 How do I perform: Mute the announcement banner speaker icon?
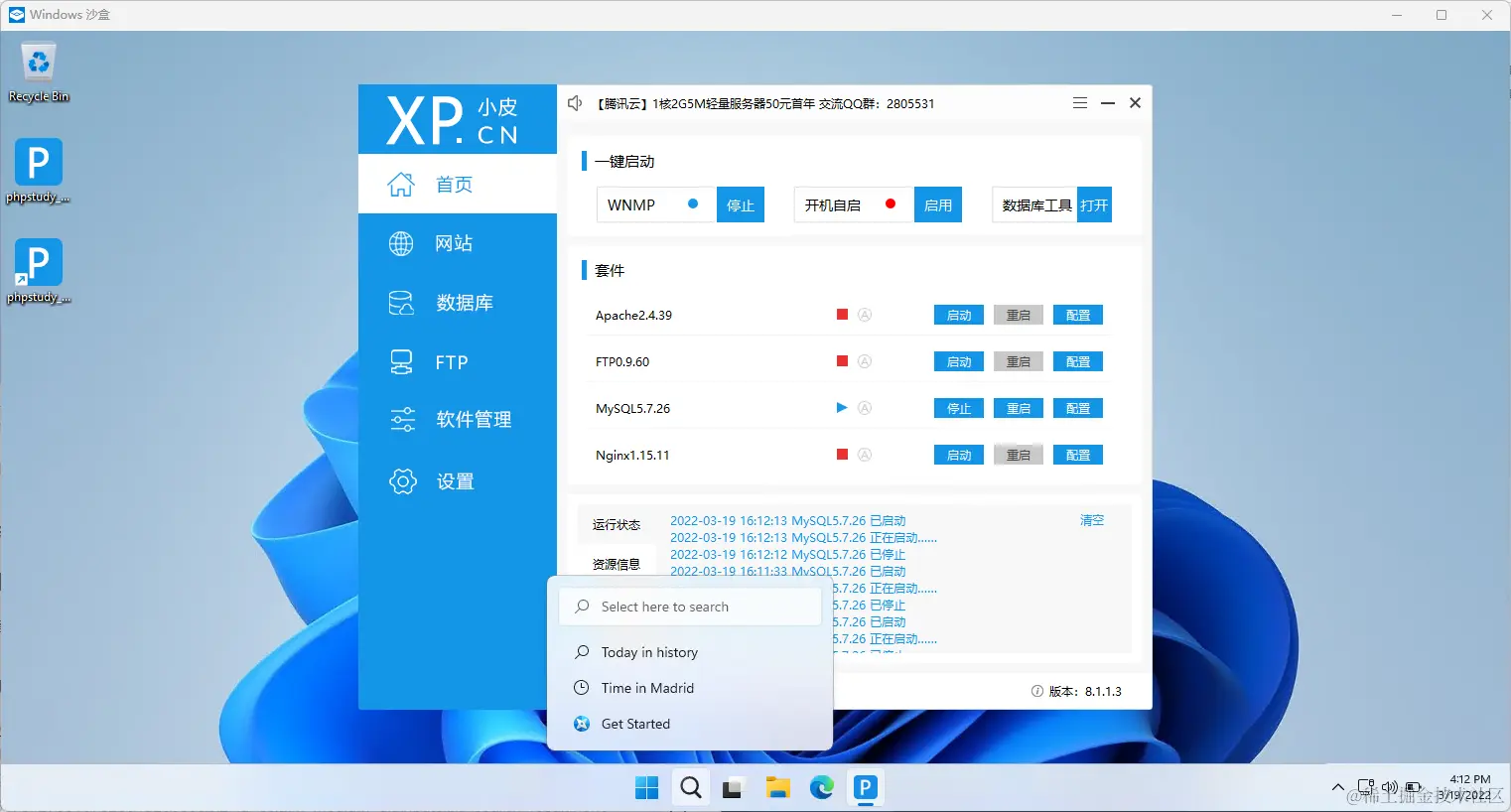pyautogui.click(x=575, y=102)
